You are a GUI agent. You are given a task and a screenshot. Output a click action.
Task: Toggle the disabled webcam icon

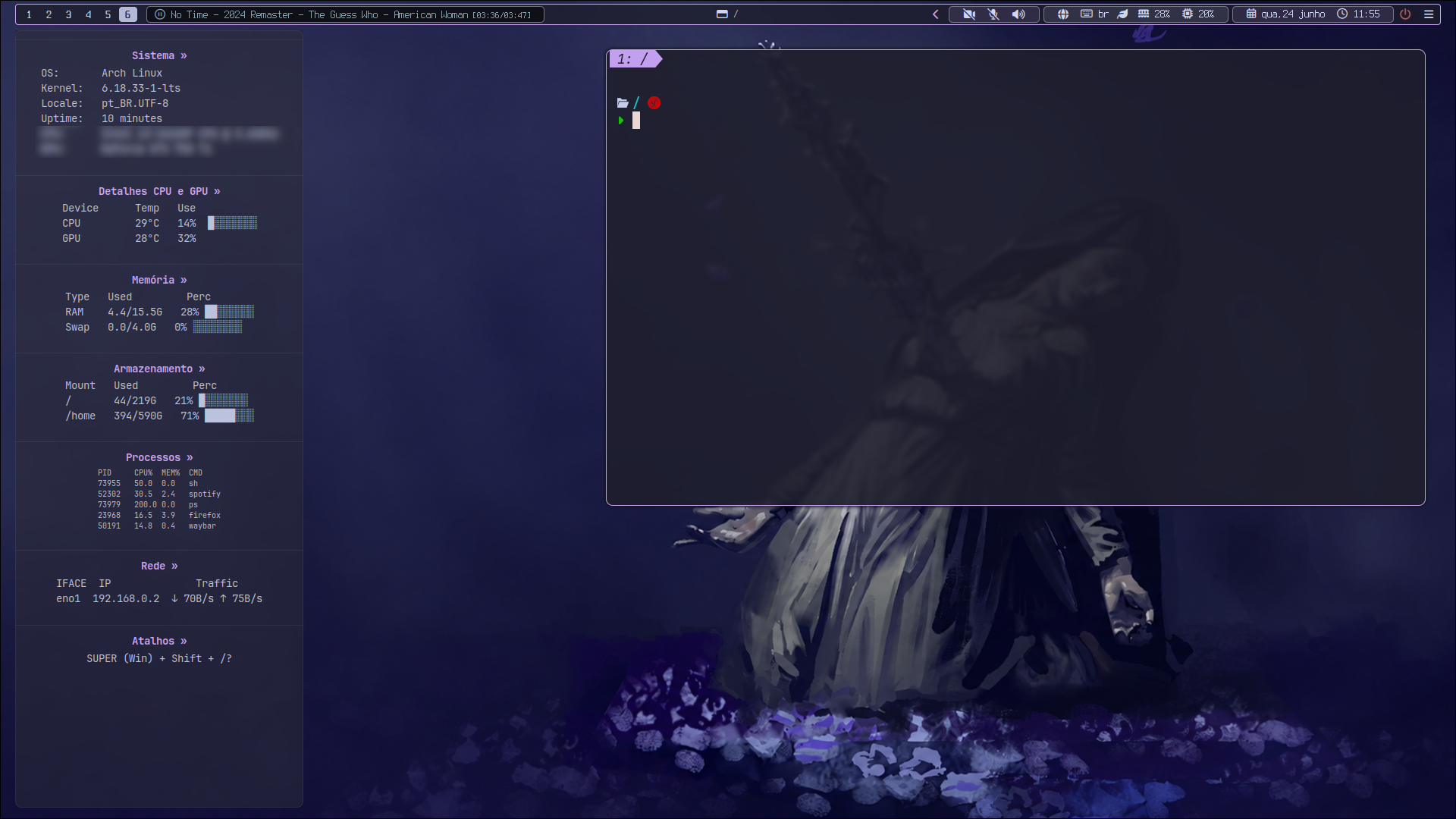click(969, 14)
